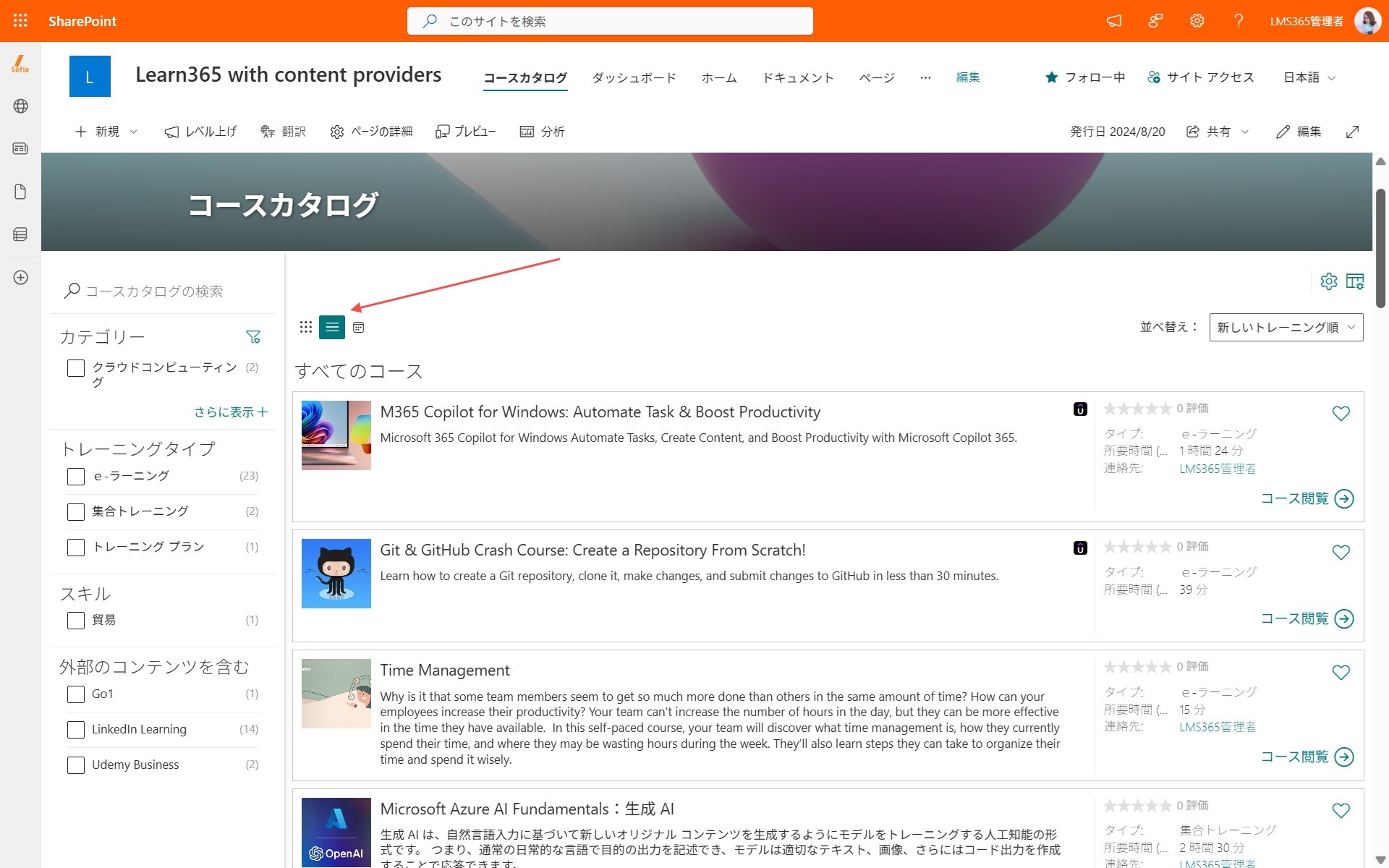Check the LinkedIn Learning provider box
This screenshot has width=1389, height=868.
pyautogui.click(x=76, y=730)
